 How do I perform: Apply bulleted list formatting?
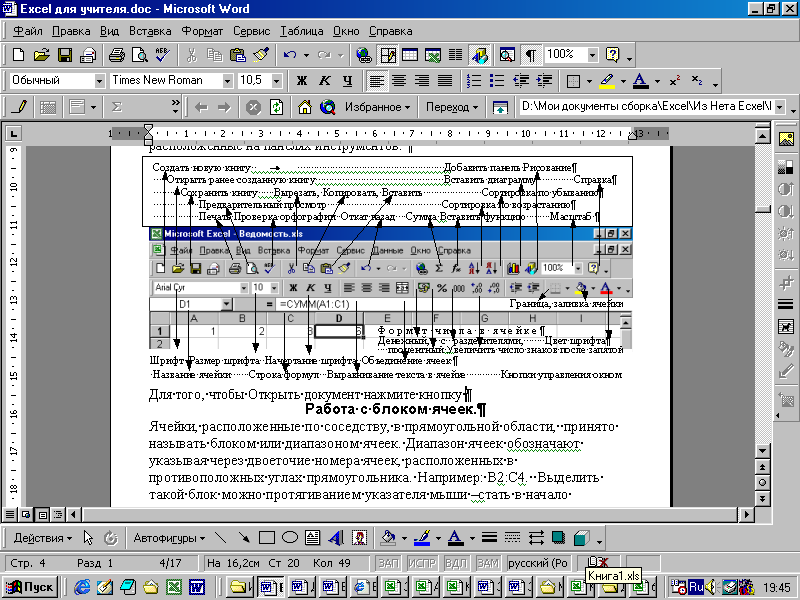click(x=497, y=81)
